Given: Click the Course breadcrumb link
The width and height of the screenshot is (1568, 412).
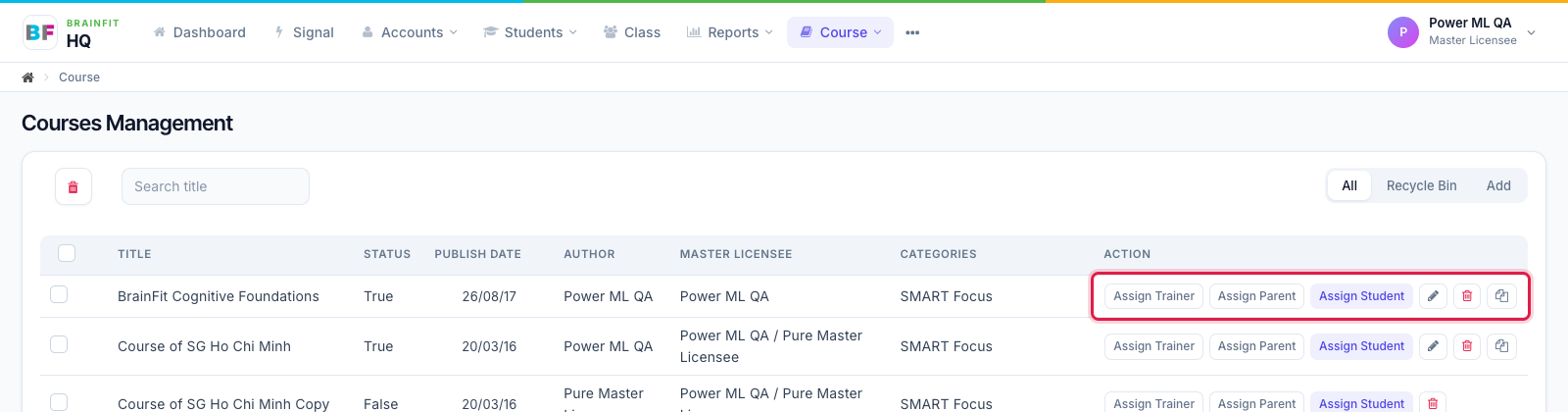Looking at the screenshot, I should click(x=79, y=77).
